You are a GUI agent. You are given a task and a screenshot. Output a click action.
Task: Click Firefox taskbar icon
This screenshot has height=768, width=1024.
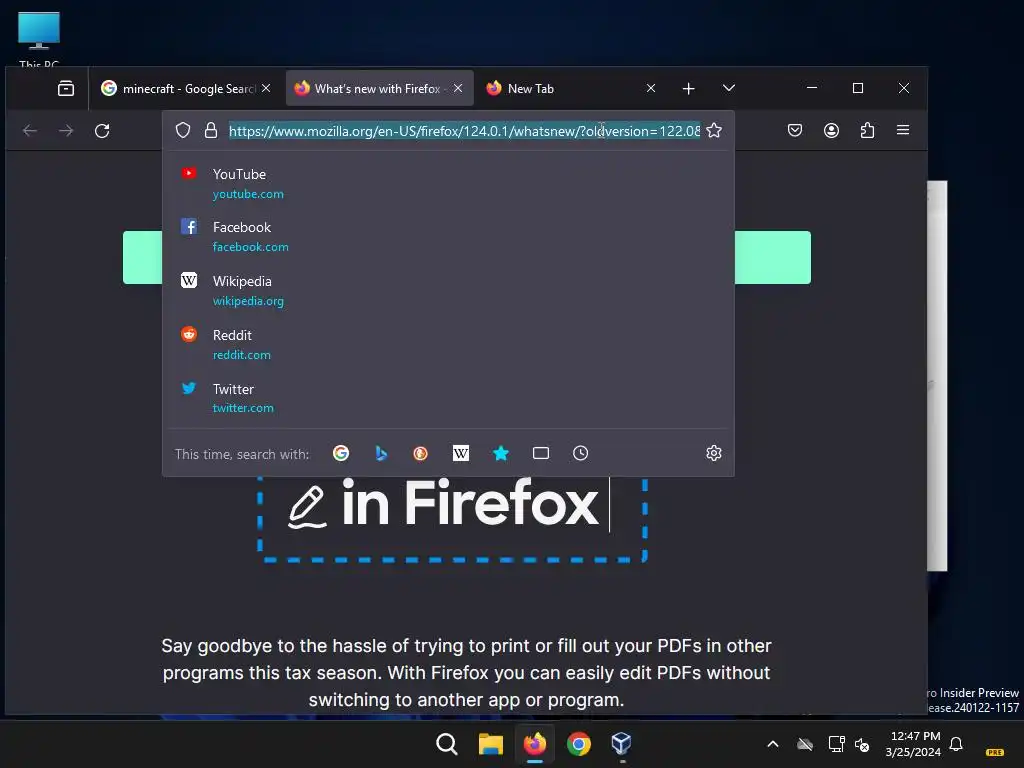[535, 744]
